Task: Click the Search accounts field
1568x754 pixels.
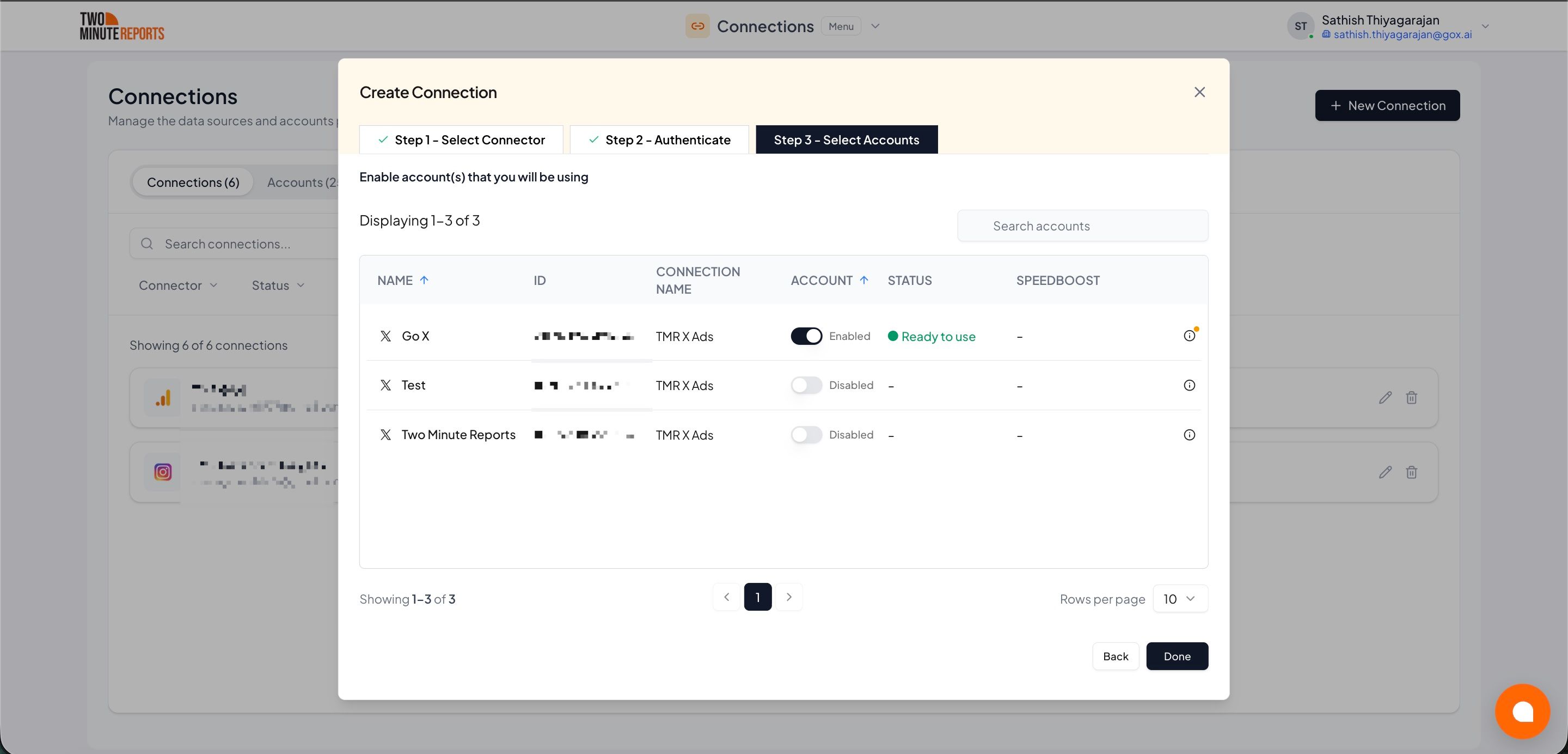Action: pos(1082,226)
